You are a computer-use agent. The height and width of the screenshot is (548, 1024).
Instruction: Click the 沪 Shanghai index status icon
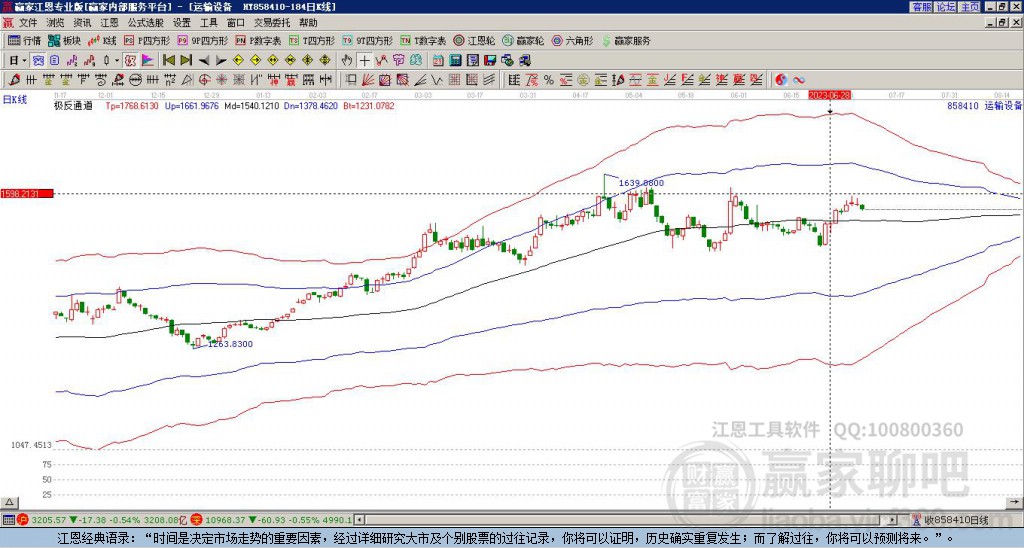pos(24,520)
